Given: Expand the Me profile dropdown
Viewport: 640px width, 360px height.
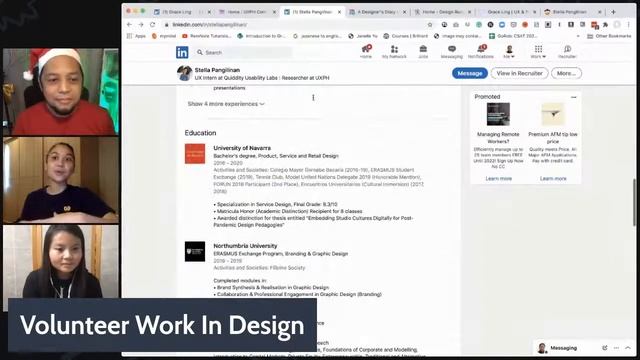Looking at the screenshot, I should click(509, 51).
